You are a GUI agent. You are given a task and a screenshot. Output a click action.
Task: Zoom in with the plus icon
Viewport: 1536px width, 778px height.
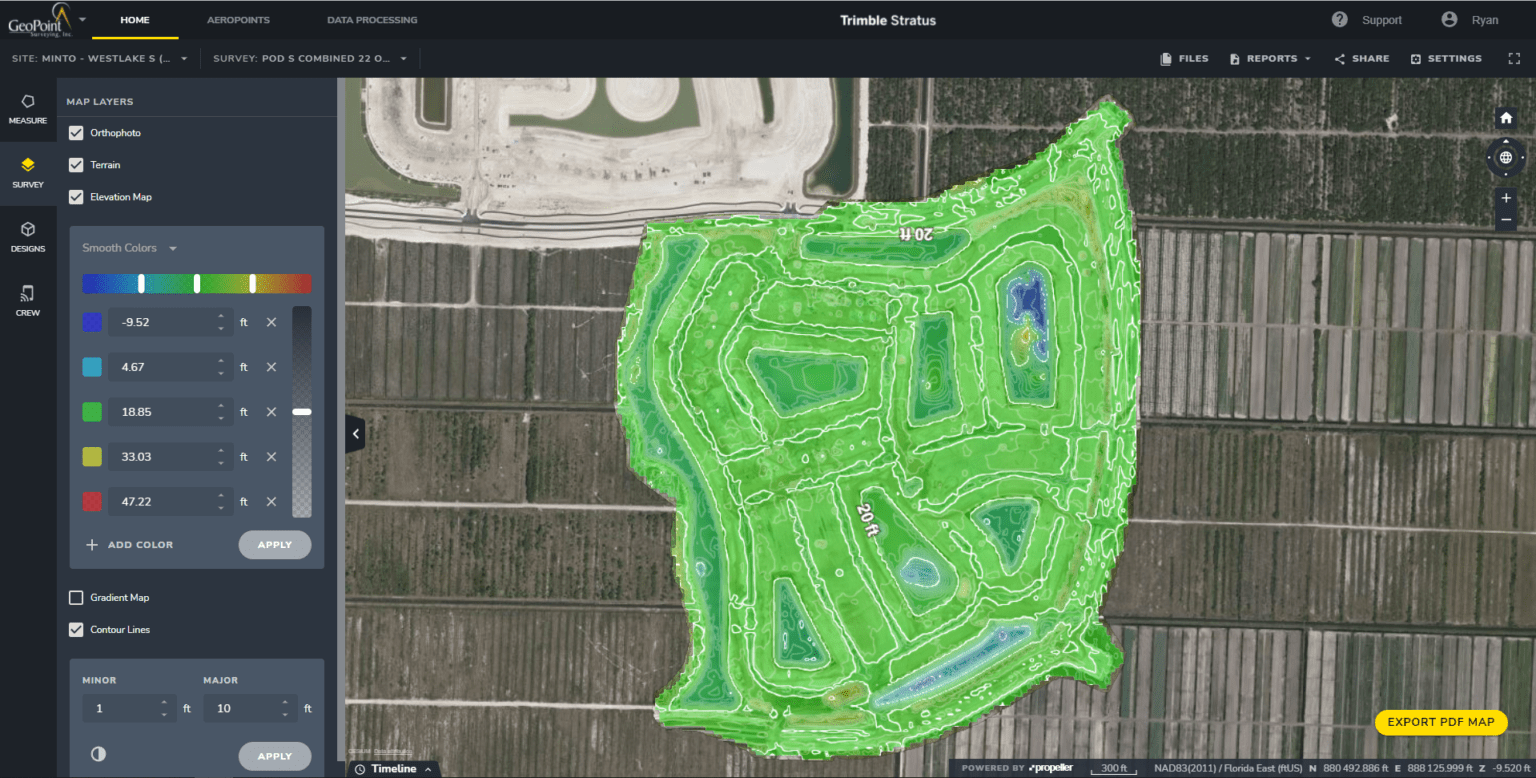(x=1506, y=198)
